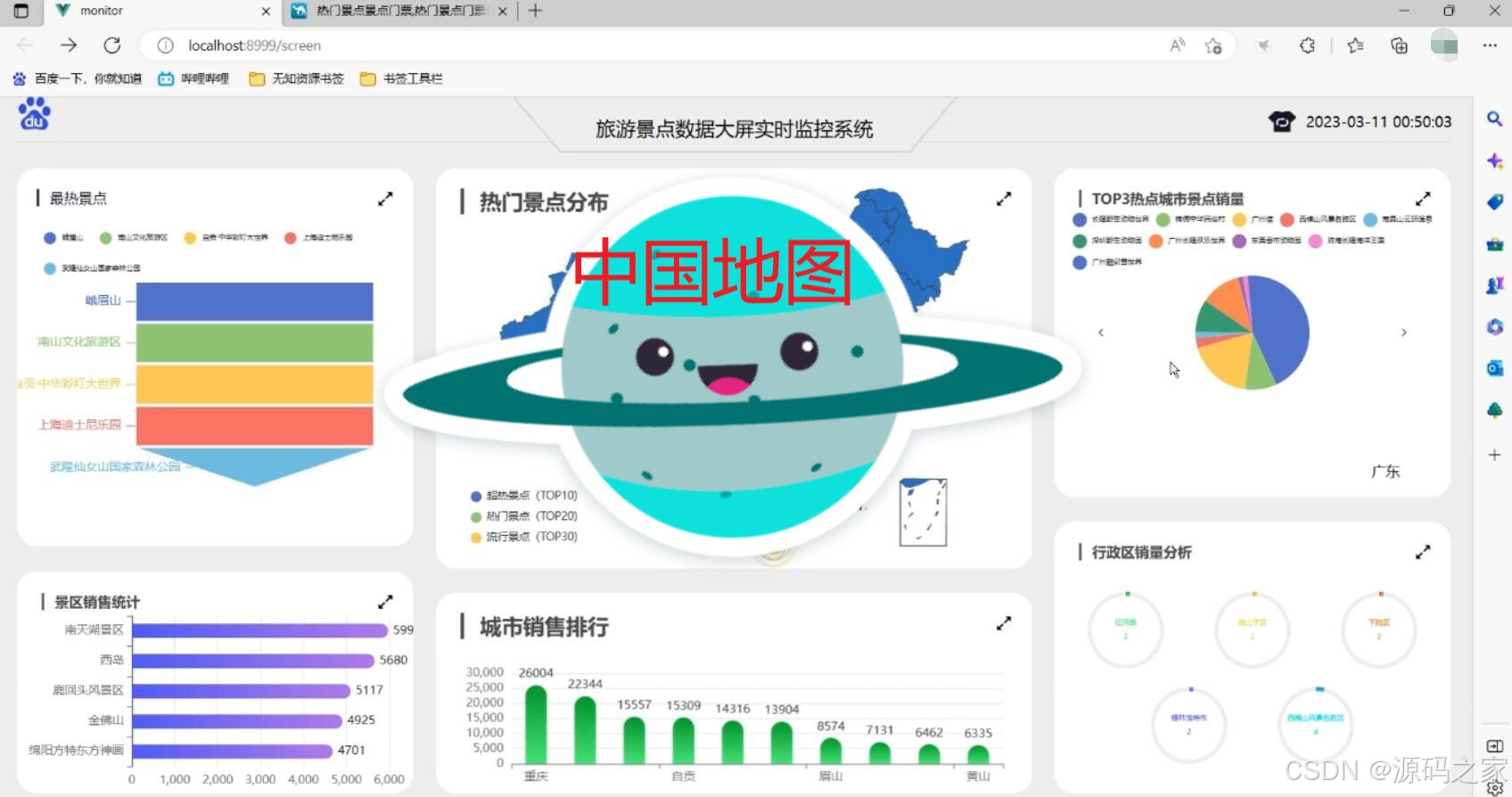Click the telephone icon beside the timestamp
Screen dimensions: 1512x797
1282,121
